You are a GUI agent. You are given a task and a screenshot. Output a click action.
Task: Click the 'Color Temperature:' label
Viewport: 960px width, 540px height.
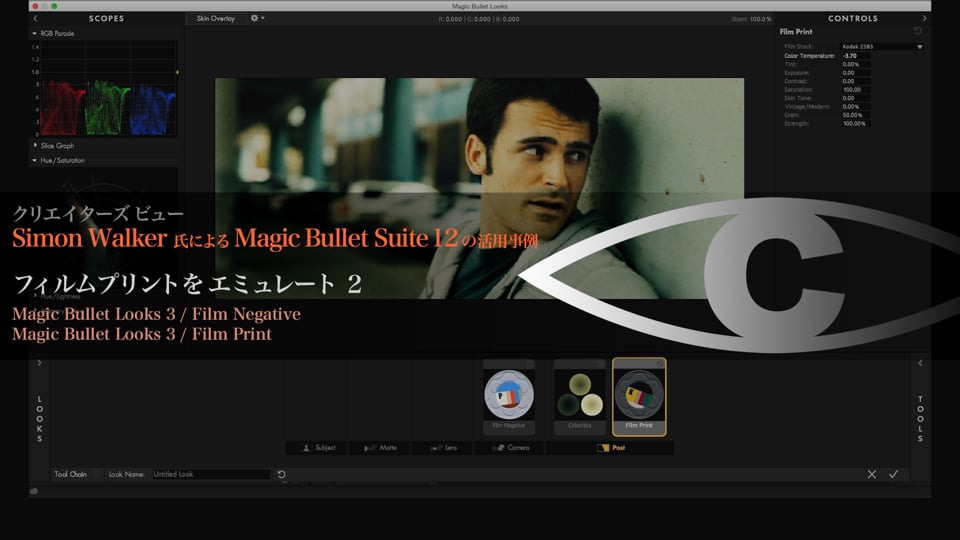click(x=809, y=56)
